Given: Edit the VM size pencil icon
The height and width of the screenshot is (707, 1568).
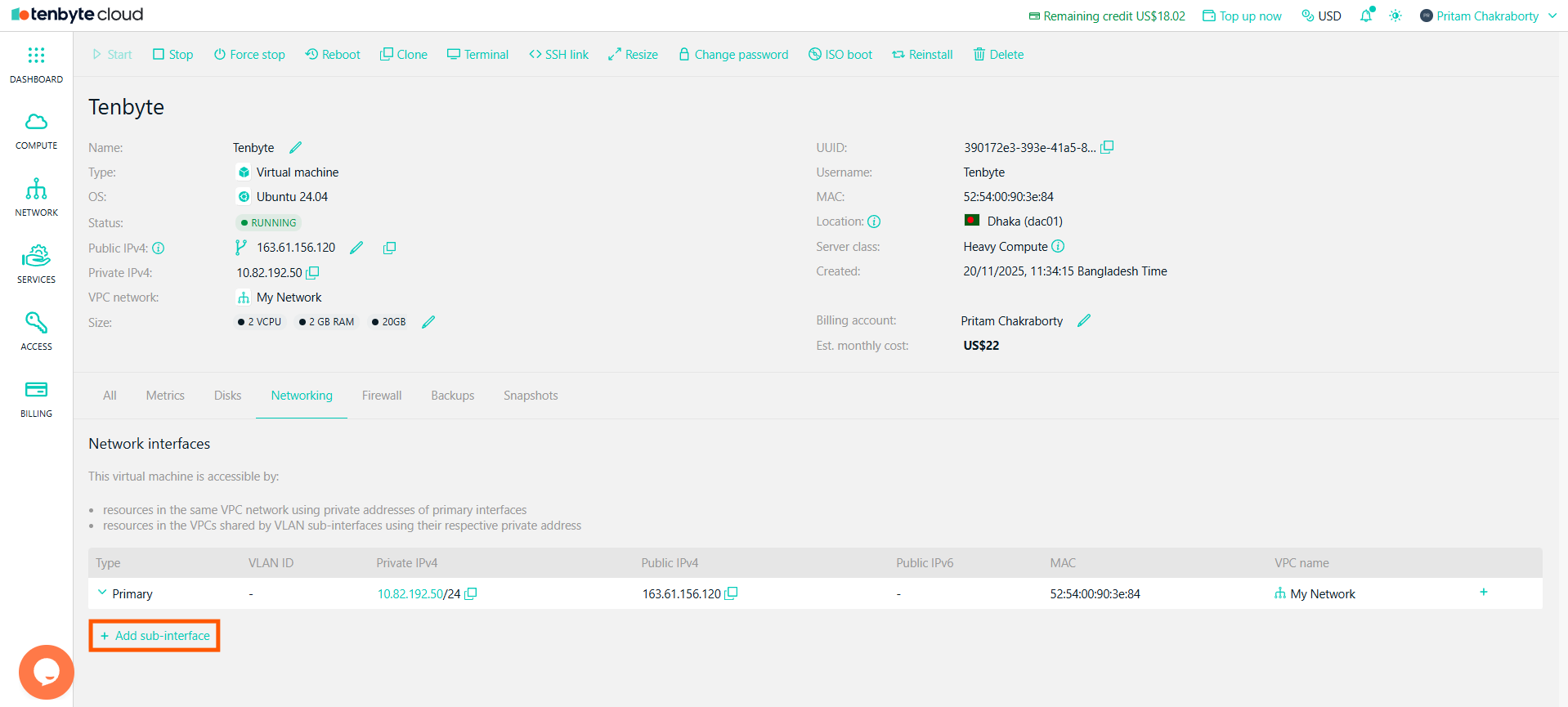Looking at the screenshot, I should click(428, 322).
